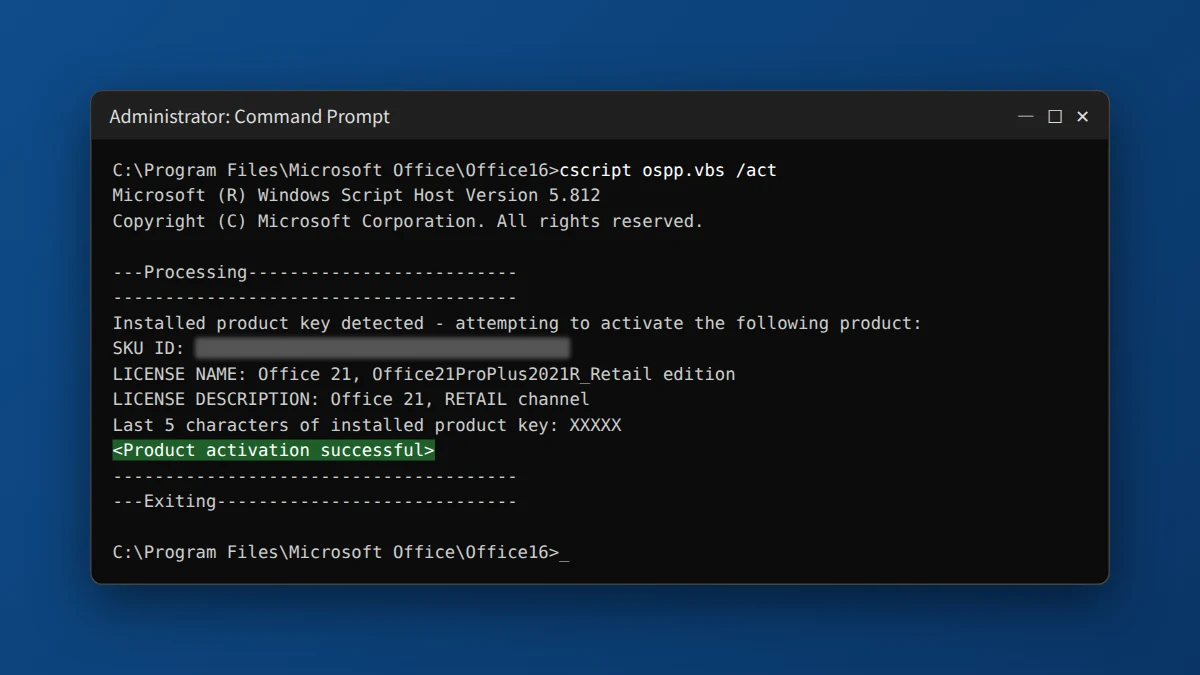The height and width of the screenshot is (675, 1200).
Task: Click the blurred SKU ID value
Action: pos(383,348)
